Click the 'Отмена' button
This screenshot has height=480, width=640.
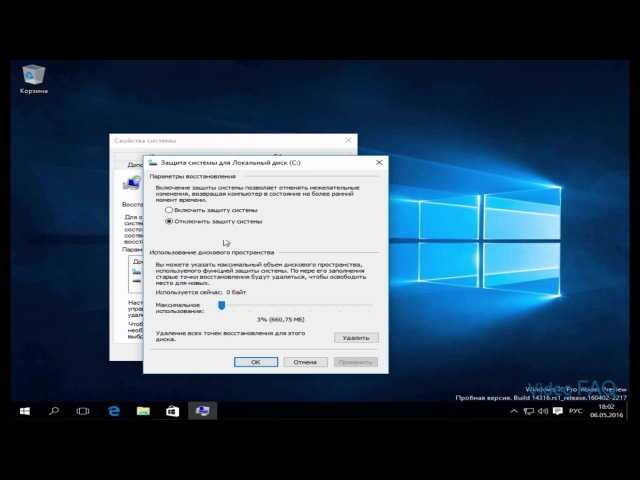tap(305, 362)
